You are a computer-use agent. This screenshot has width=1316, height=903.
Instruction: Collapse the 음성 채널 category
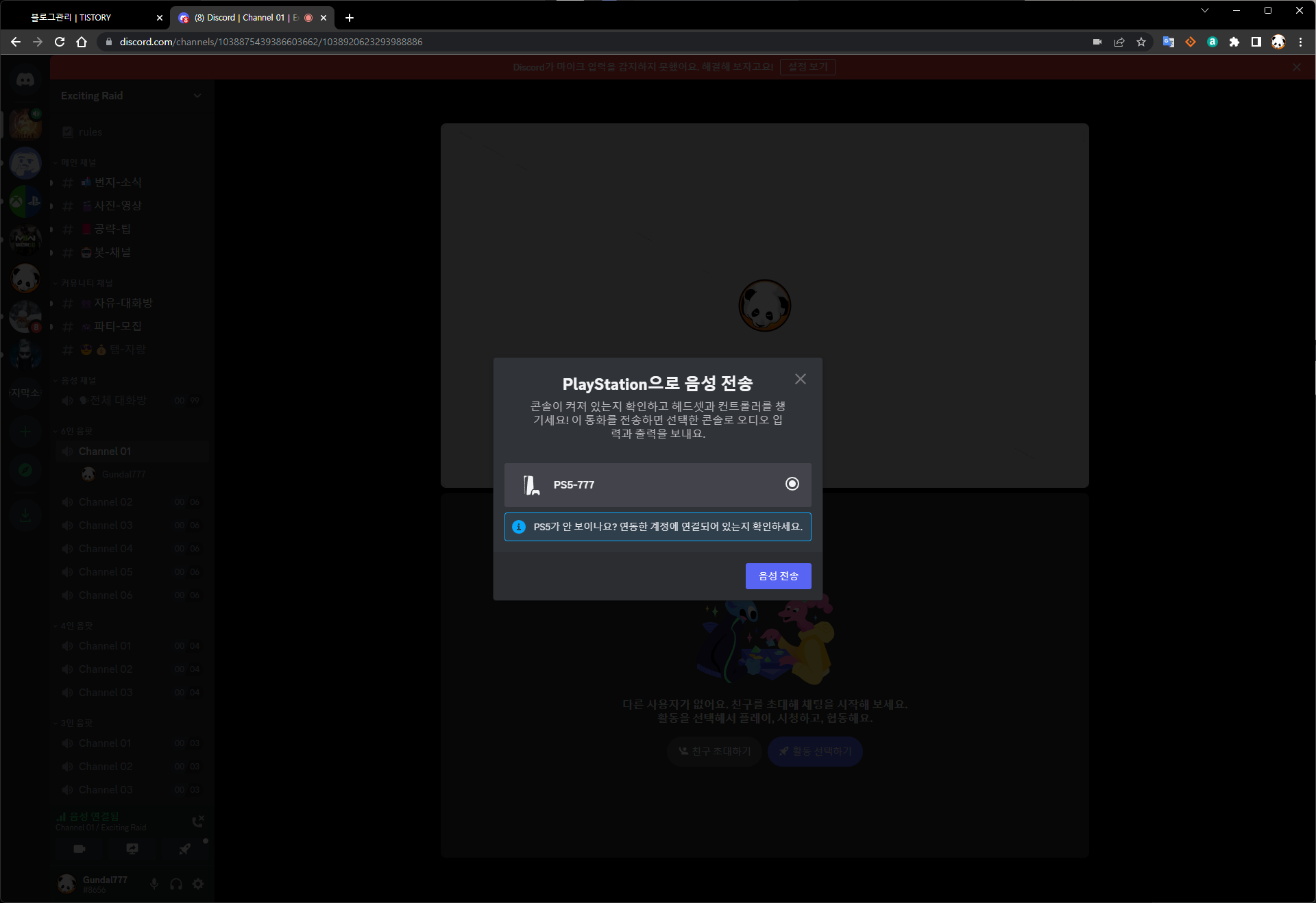77,380
